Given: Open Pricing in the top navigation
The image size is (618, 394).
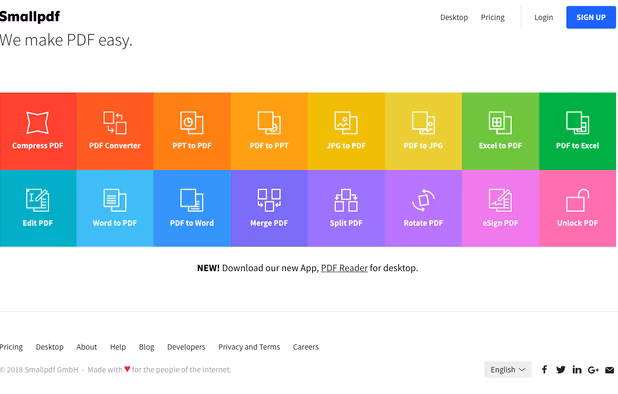Looking at the screenshot, I should click(x=493, y=17).
